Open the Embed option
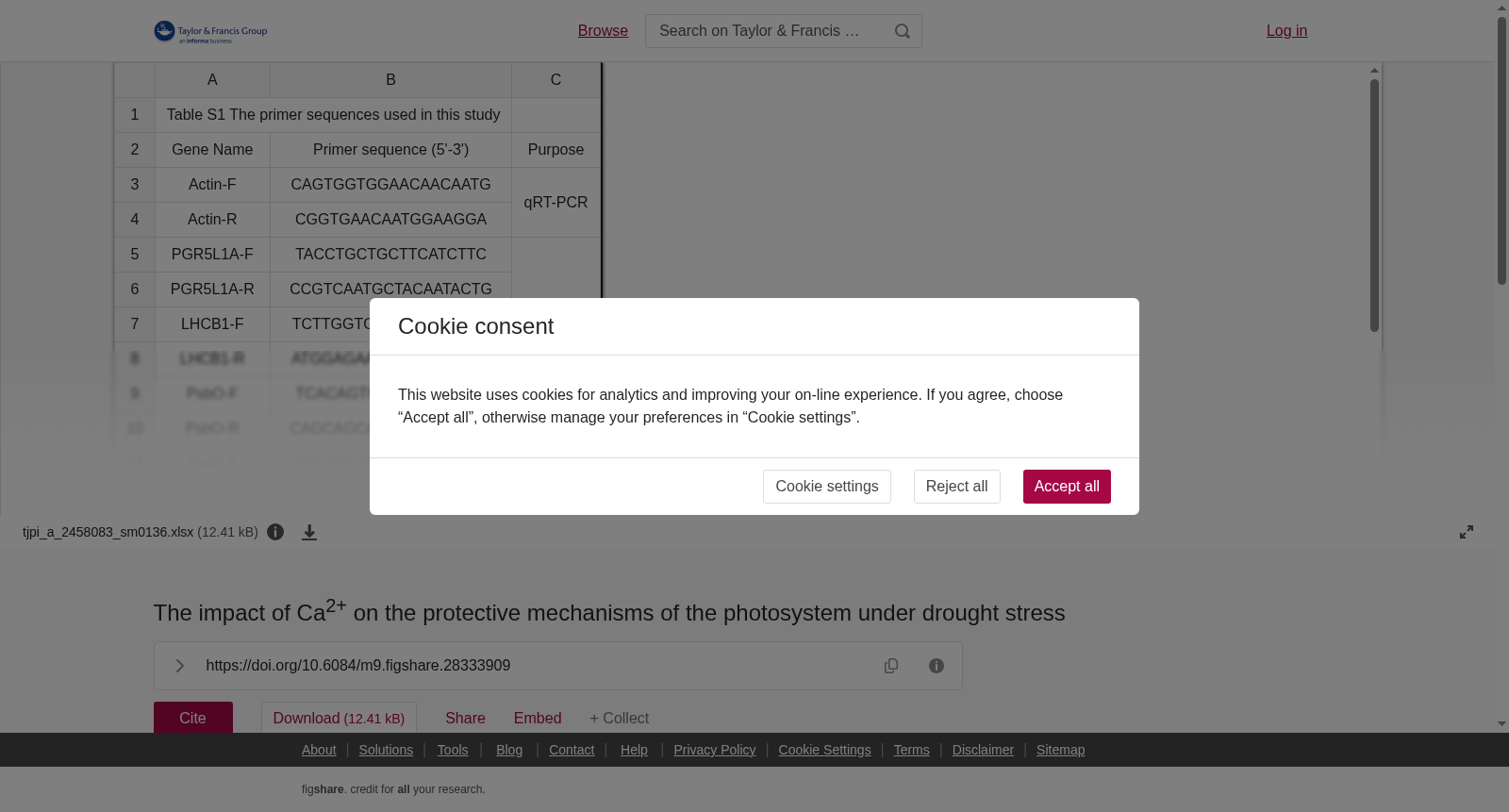Image resolution: width=1509 pixels, height=812 pixels. [538, 719]
